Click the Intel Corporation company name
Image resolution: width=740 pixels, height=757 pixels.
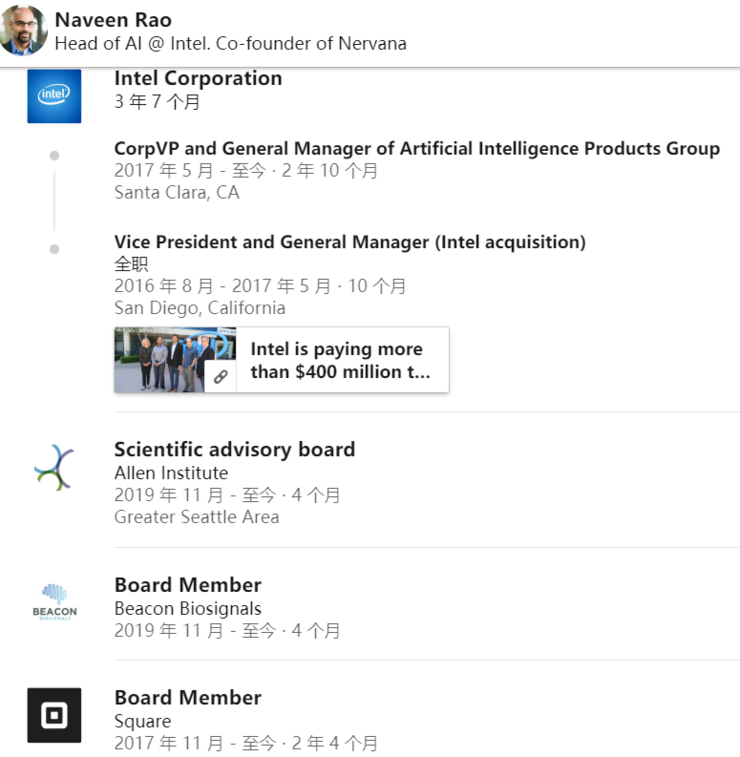(x=198, y=78)
